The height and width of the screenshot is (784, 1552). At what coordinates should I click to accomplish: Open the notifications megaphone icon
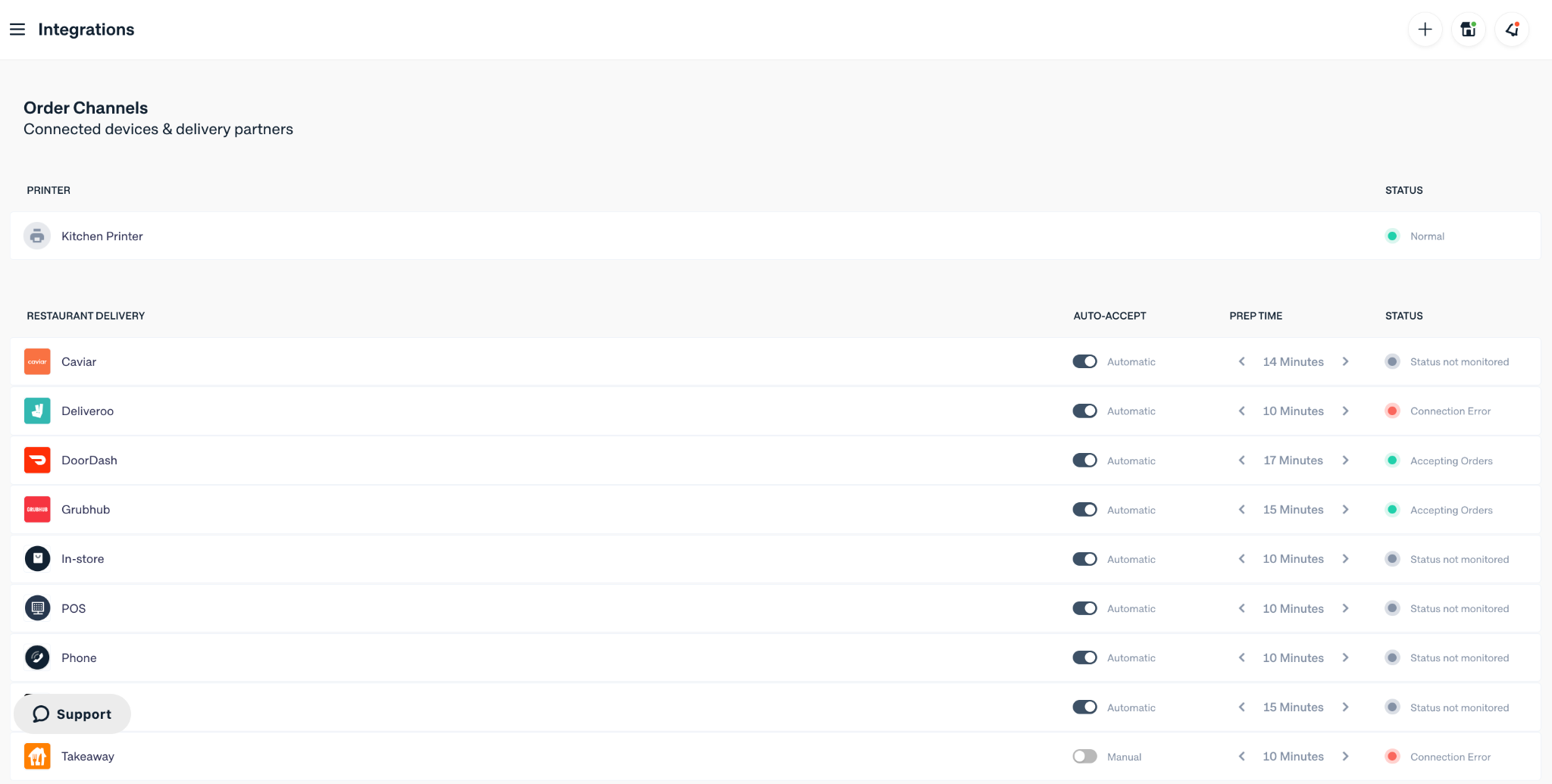coord(1512,30)
